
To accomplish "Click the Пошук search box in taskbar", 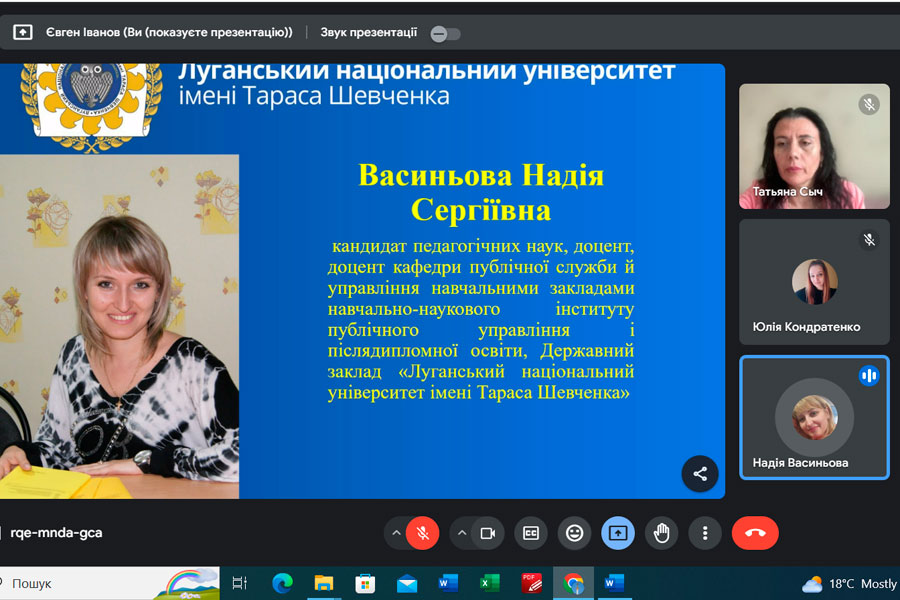I will [x=109, y=583].
